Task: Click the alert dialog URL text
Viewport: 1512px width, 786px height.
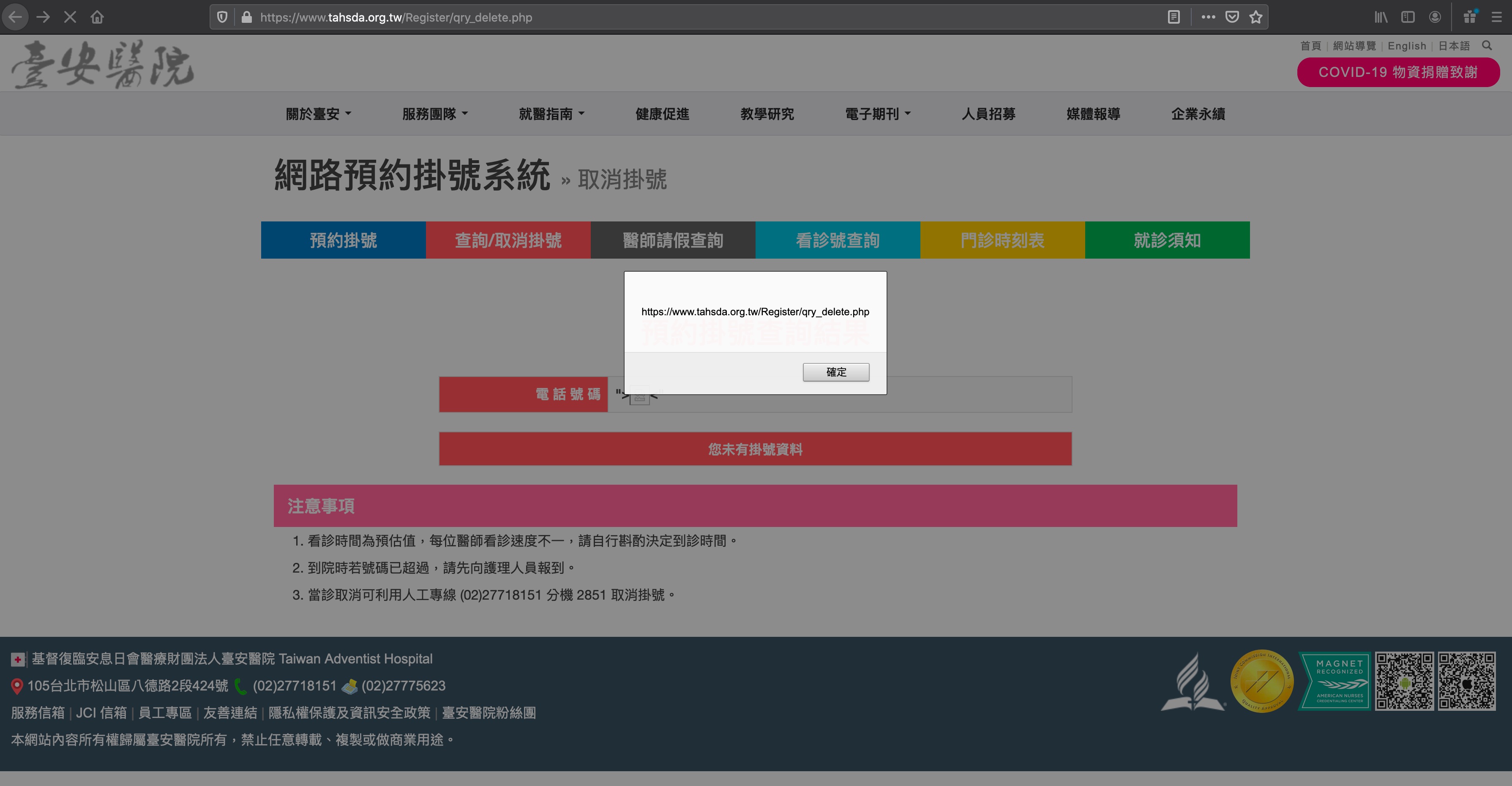Action: 756,312
